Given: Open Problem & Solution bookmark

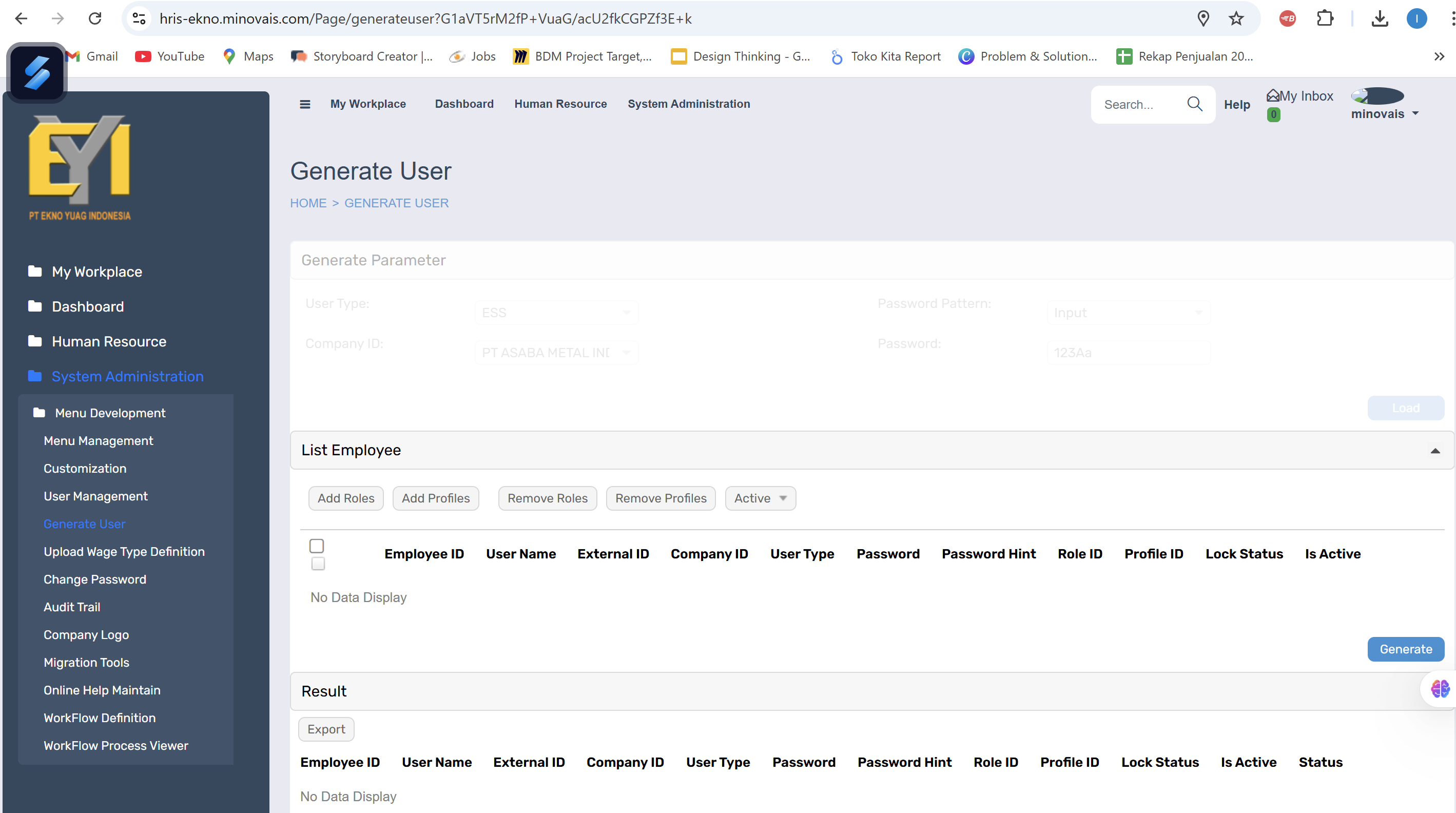Looking at the screenshot, I should pyautogui.click(x=1028, y=56).
